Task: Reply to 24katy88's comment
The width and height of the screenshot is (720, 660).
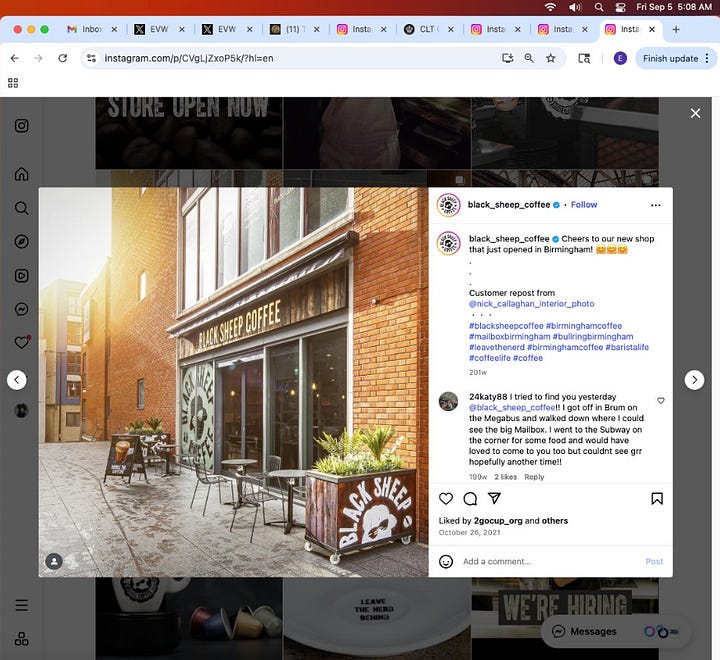Action: tap(534, 477)
